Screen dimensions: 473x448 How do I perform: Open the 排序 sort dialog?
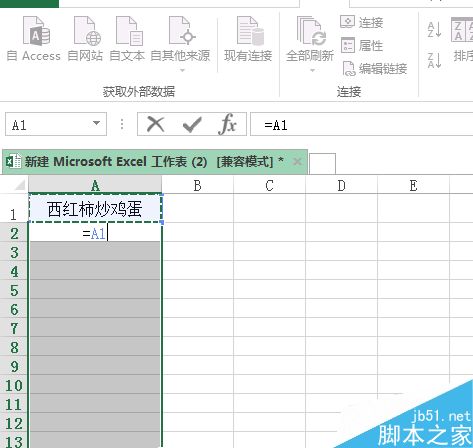click(x=462, y=39)
